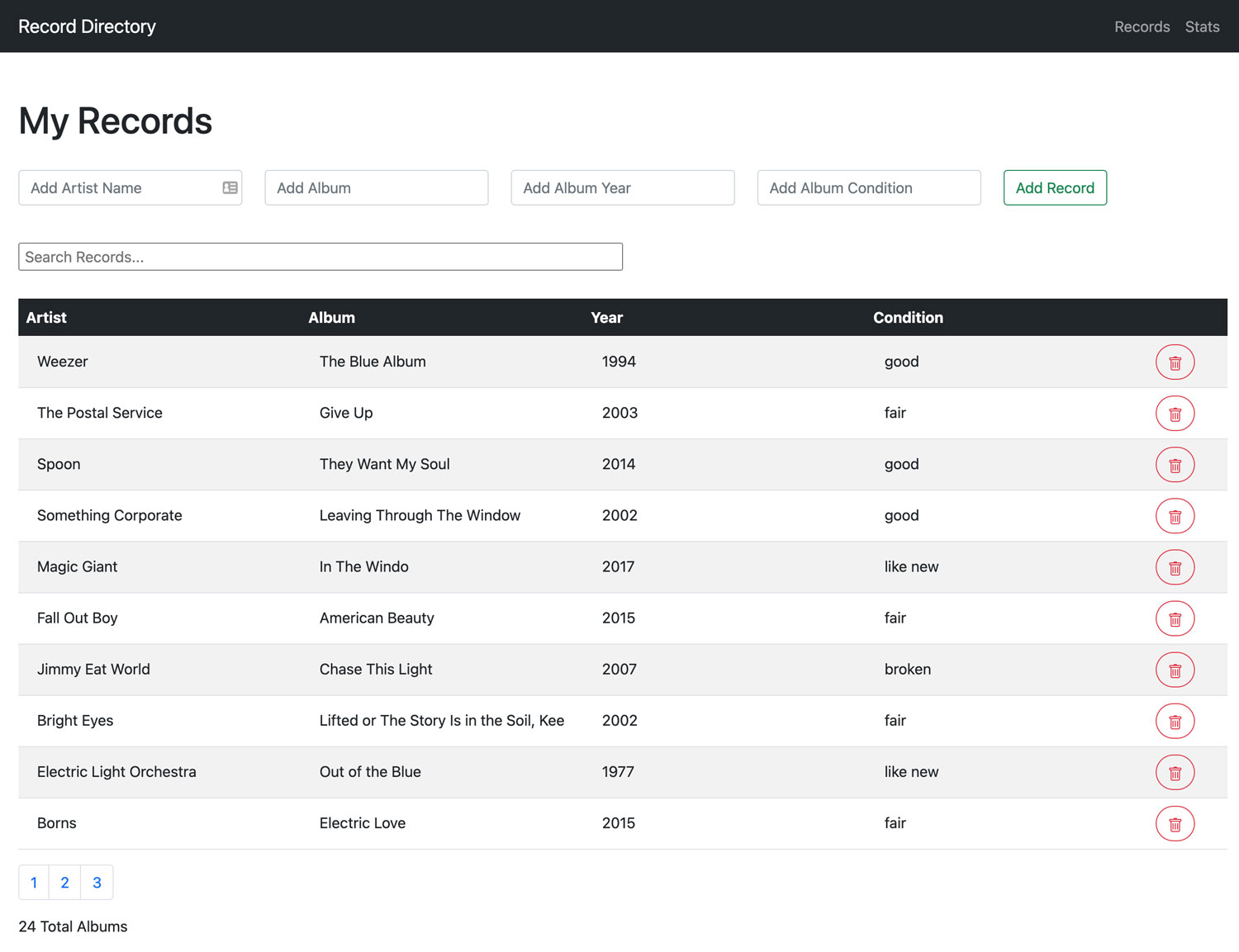Click 'Chase This Light' album cell
This screenshot has height=952, width=1239.
(x=376, y=669)
